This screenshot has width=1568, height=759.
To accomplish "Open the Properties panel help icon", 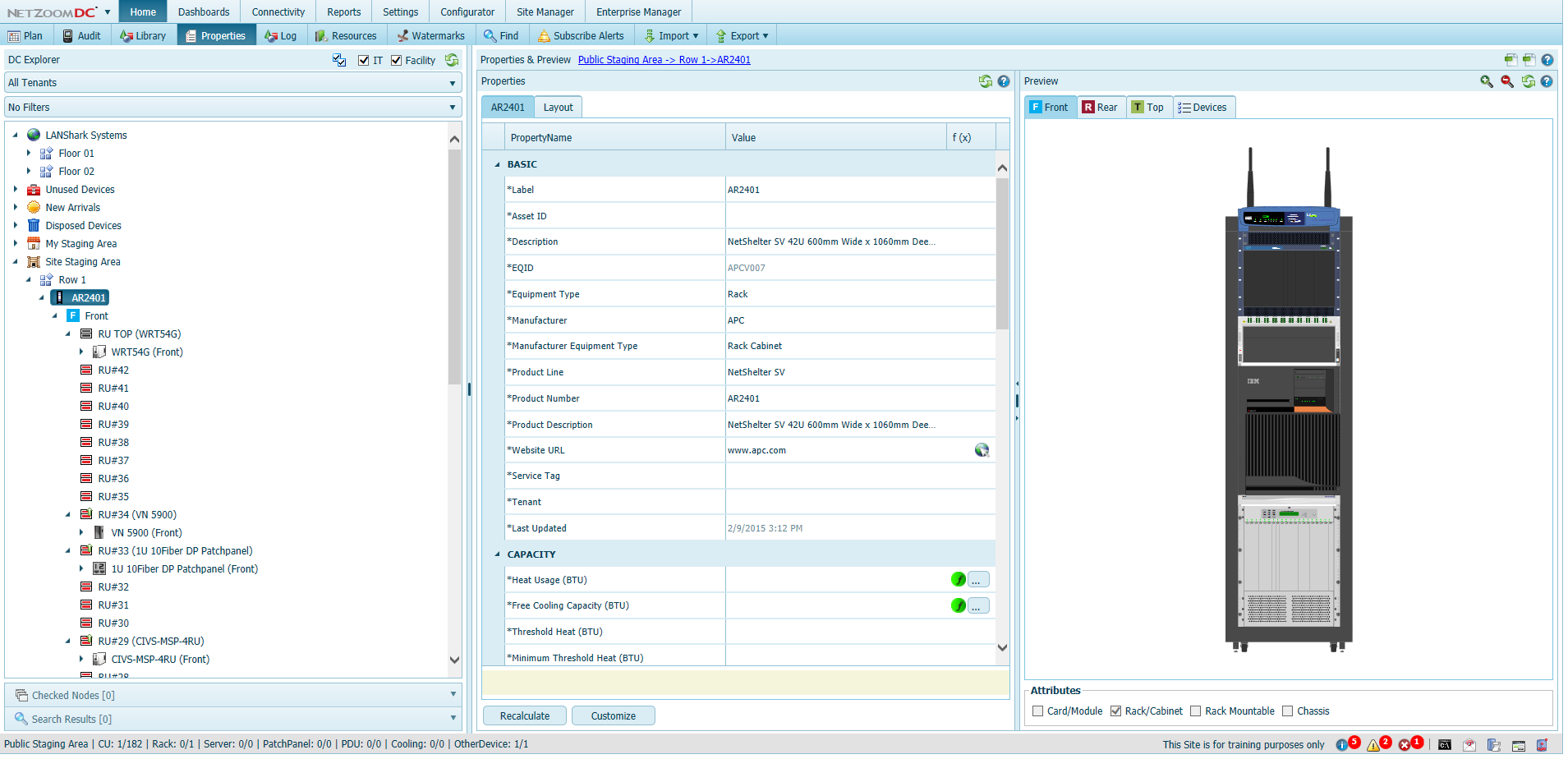I will (1004, 81).
